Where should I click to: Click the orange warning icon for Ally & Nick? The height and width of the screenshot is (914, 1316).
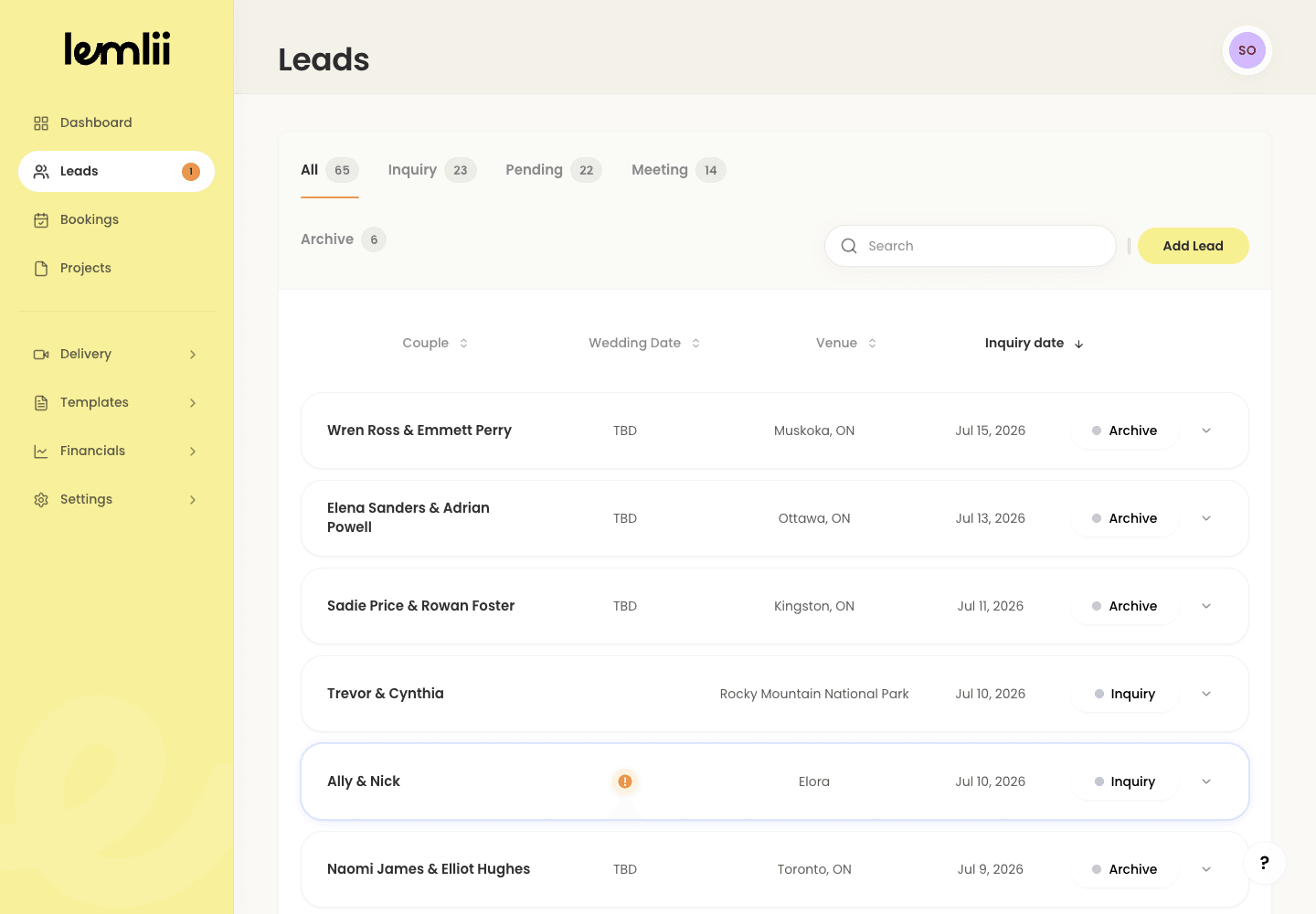(x=625, y=781)
